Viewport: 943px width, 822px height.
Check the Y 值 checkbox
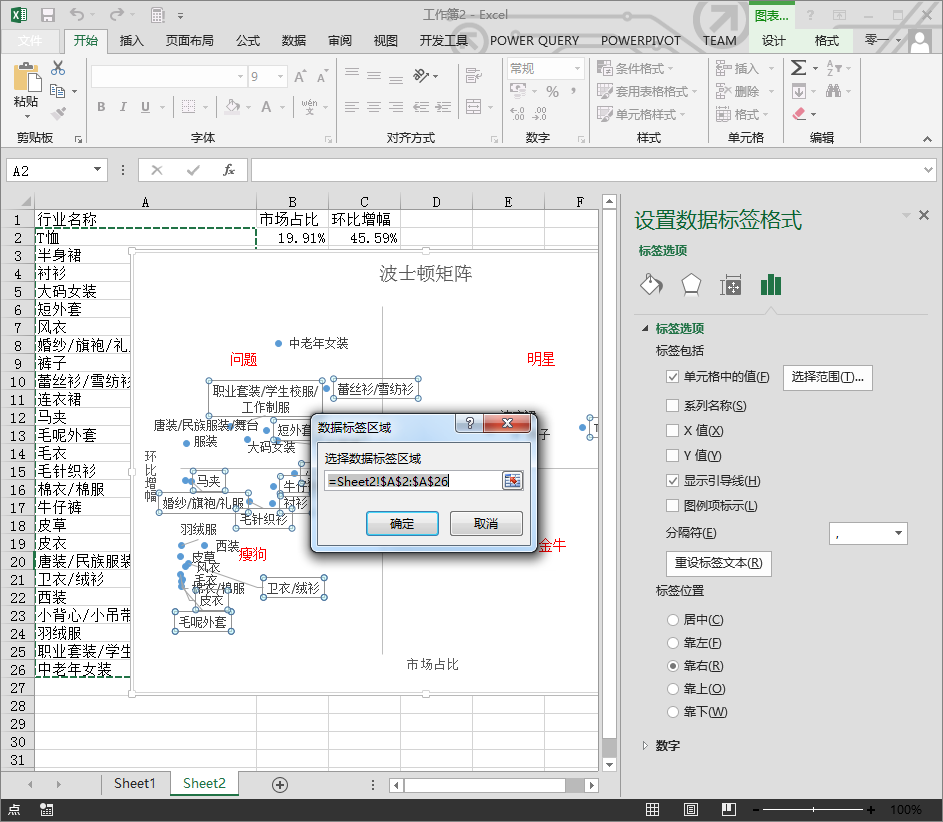(x=672, y=455)
